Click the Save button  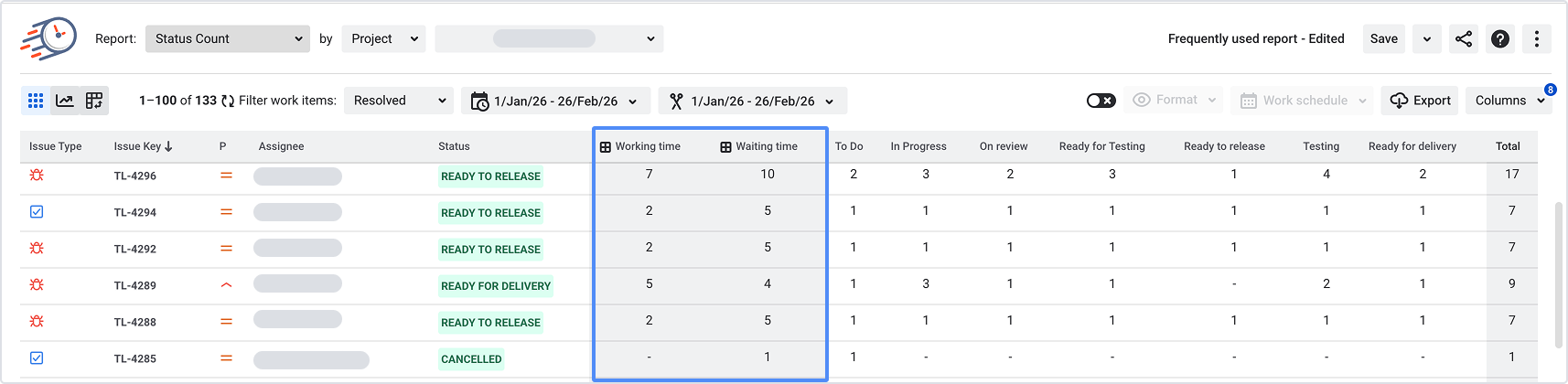coord(1384,38)
